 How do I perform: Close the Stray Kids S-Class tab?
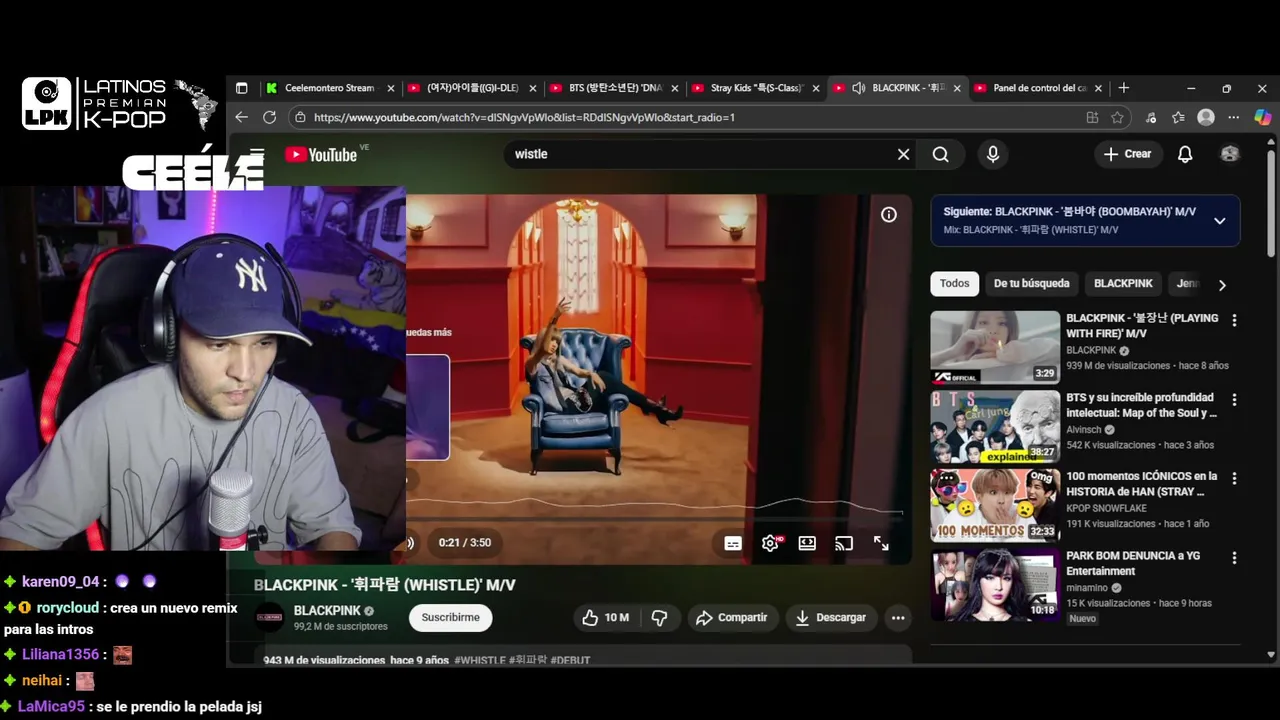point(816,88)
